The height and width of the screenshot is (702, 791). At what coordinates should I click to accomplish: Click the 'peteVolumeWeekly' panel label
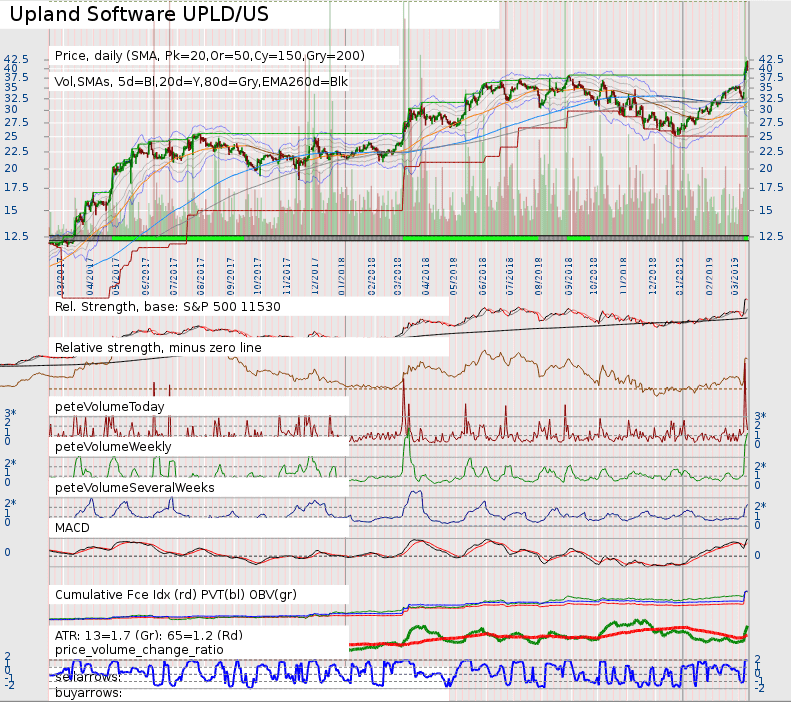[113, 447]
